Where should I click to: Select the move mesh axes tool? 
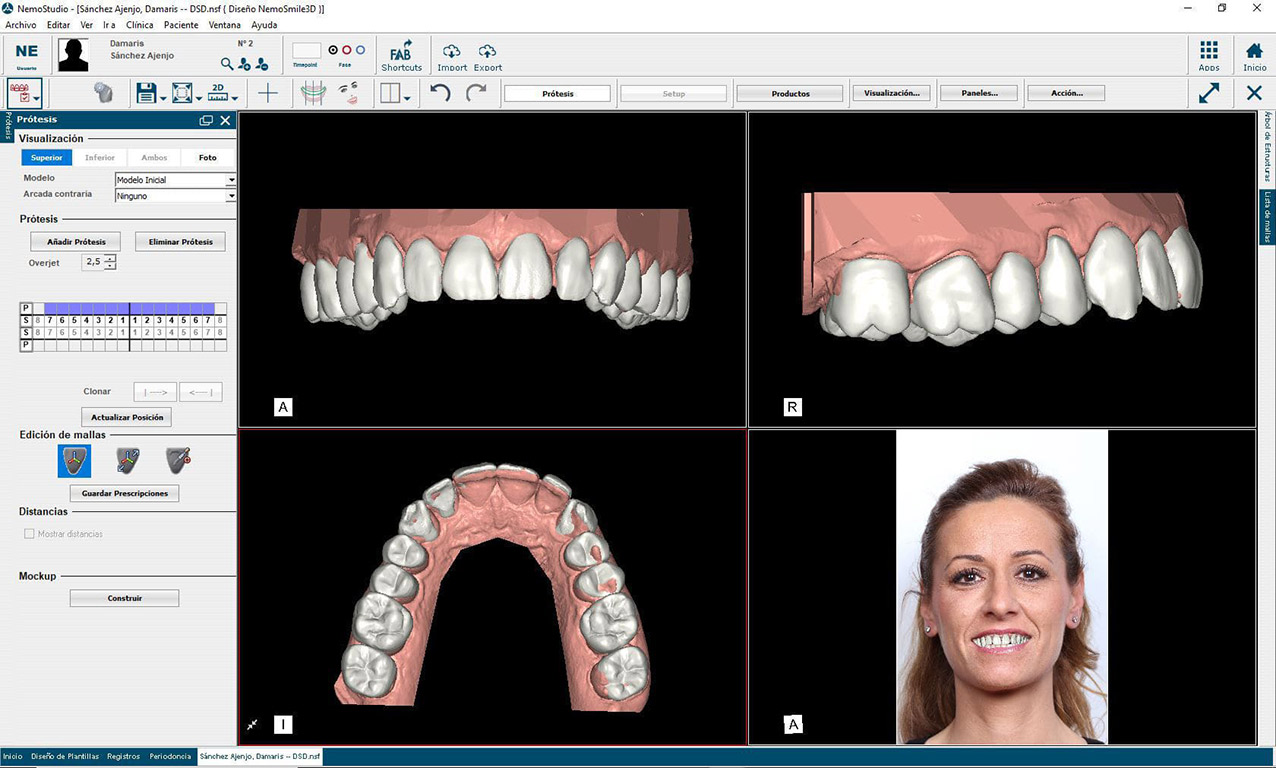[x=74, y=461]
